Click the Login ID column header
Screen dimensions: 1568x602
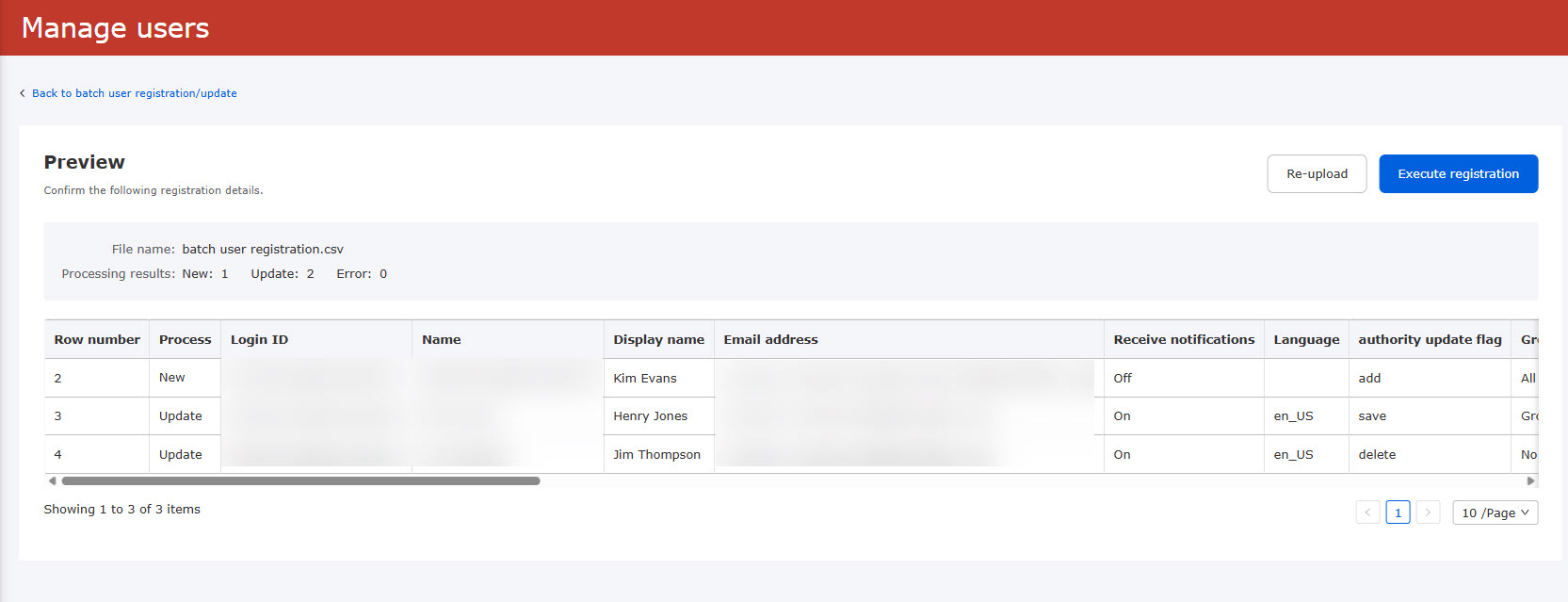tap(259, 339)
